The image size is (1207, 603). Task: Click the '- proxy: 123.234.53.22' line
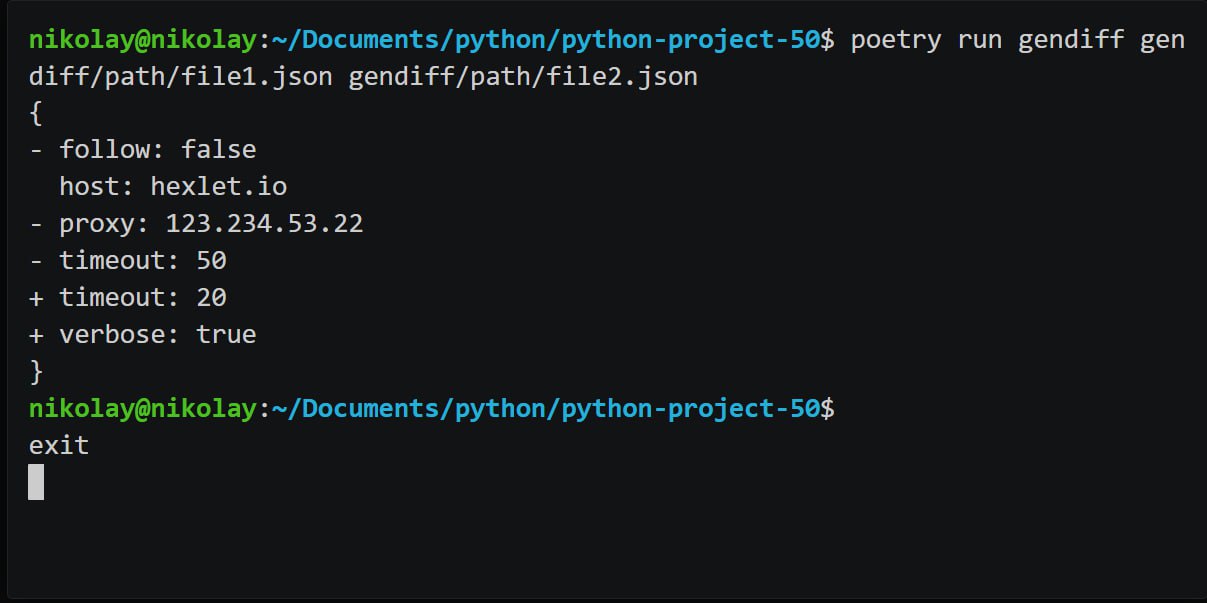point(196,224)
